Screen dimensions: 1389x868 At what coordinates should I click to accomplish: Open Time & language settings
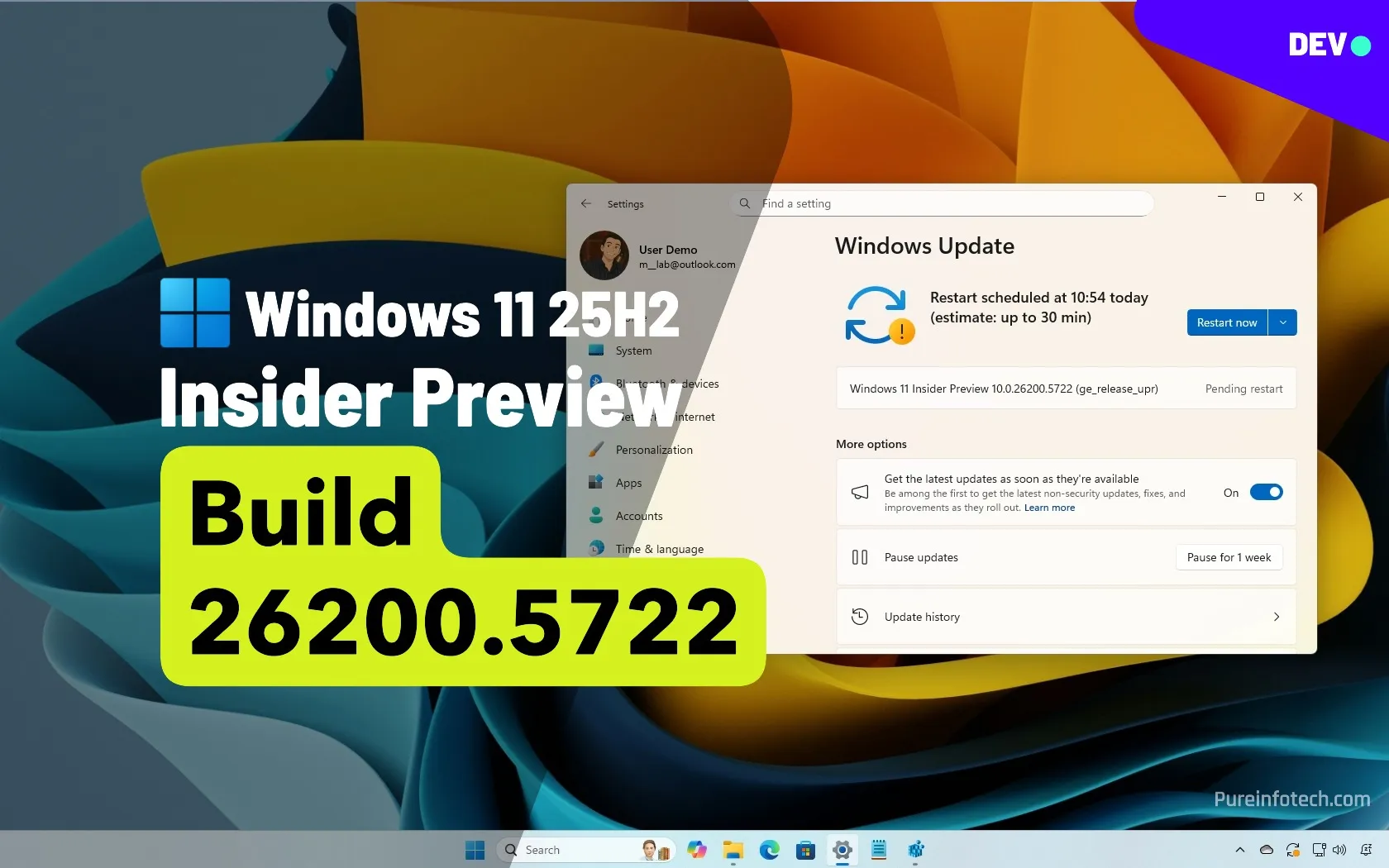[x=661, y=549]
